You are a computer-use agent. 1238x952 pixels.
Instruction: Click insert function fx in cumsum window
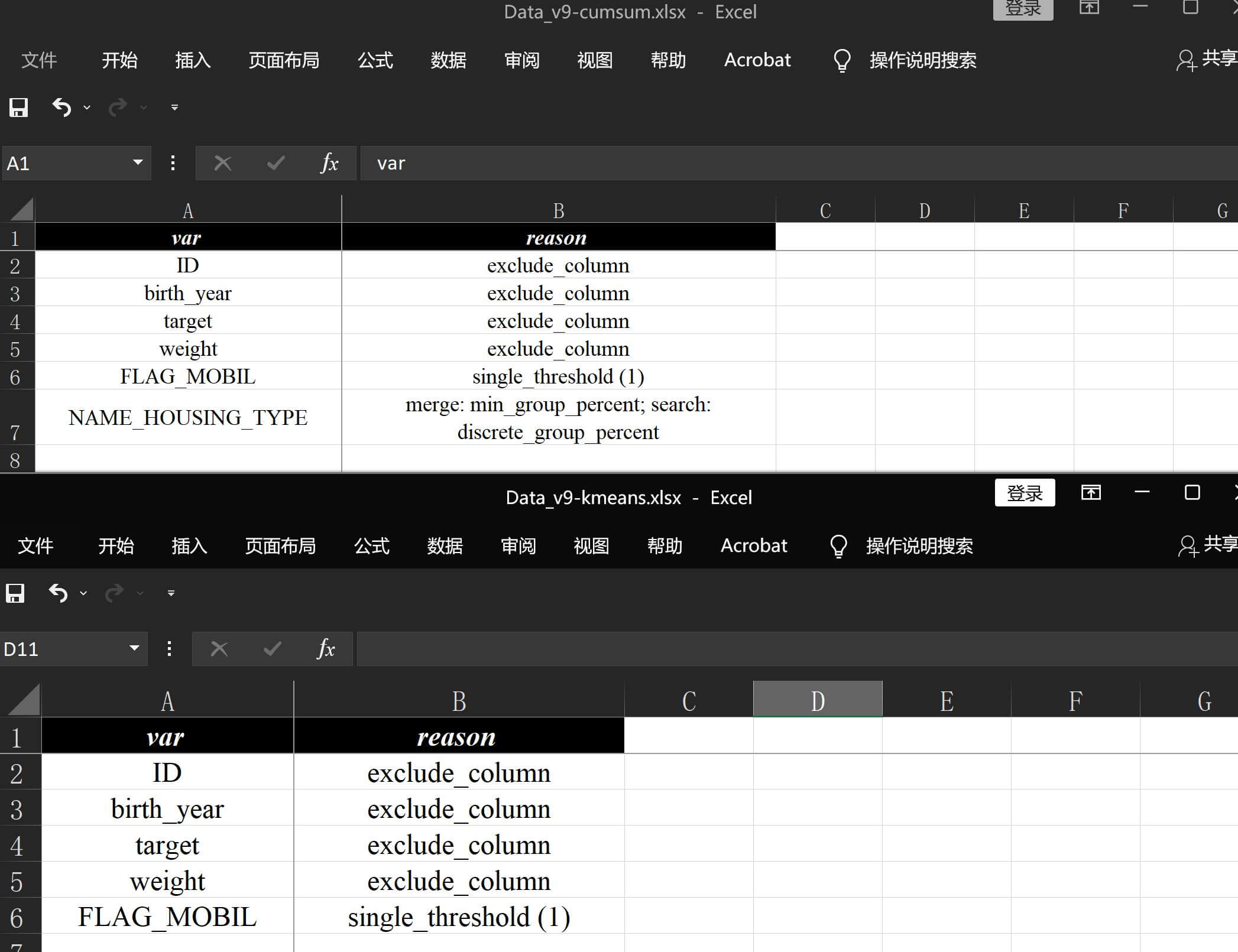click(x=329, y=163)
